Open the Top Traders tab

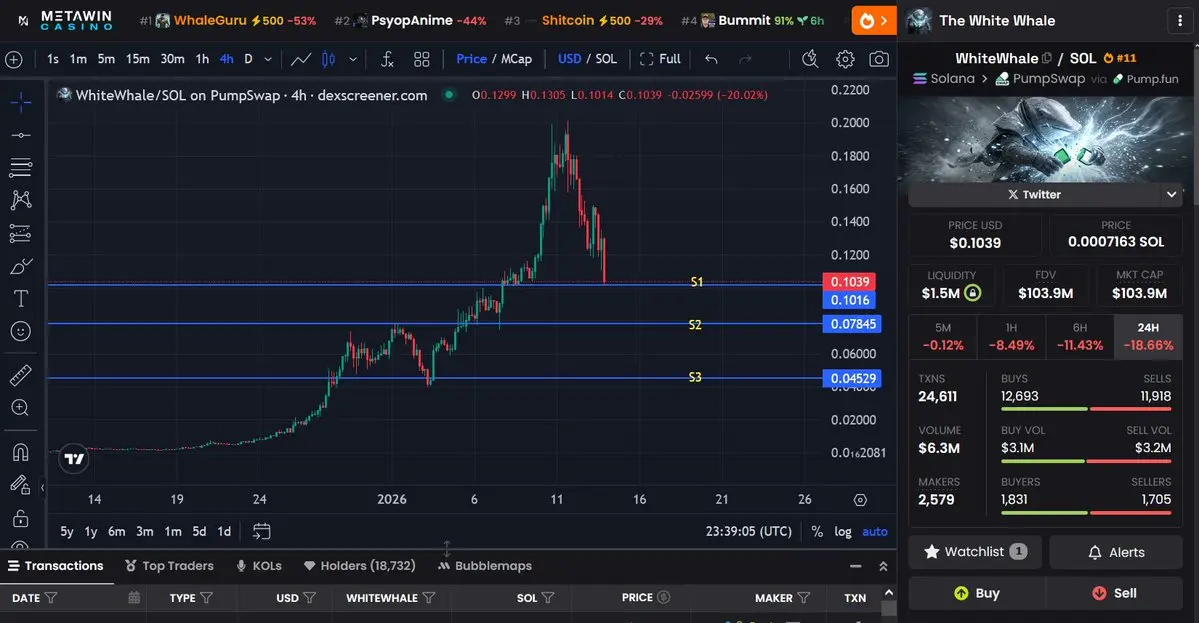(x=169, y=566)
